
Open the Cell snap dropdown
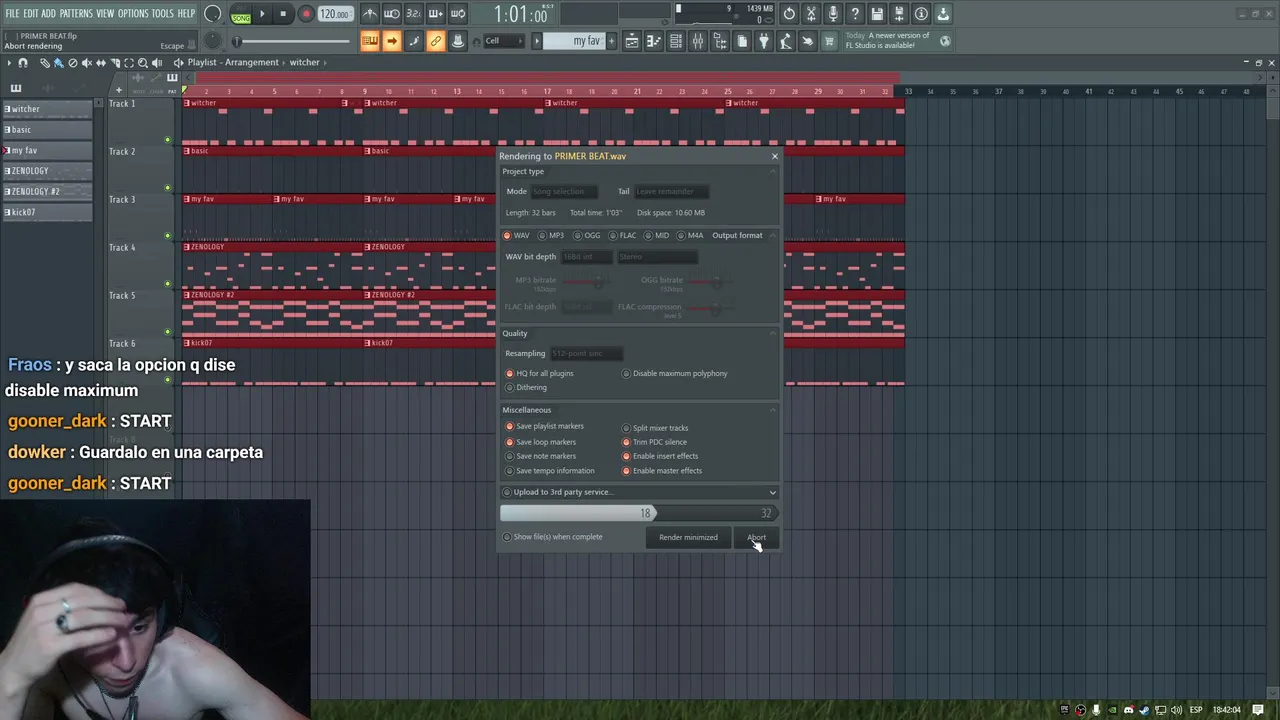(x=503, y=41)
